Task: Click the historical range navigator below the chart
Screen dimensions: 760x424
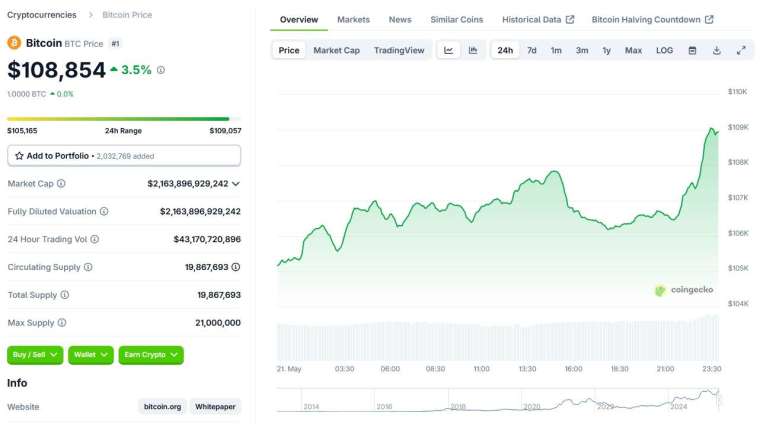Action: point(499,400)
